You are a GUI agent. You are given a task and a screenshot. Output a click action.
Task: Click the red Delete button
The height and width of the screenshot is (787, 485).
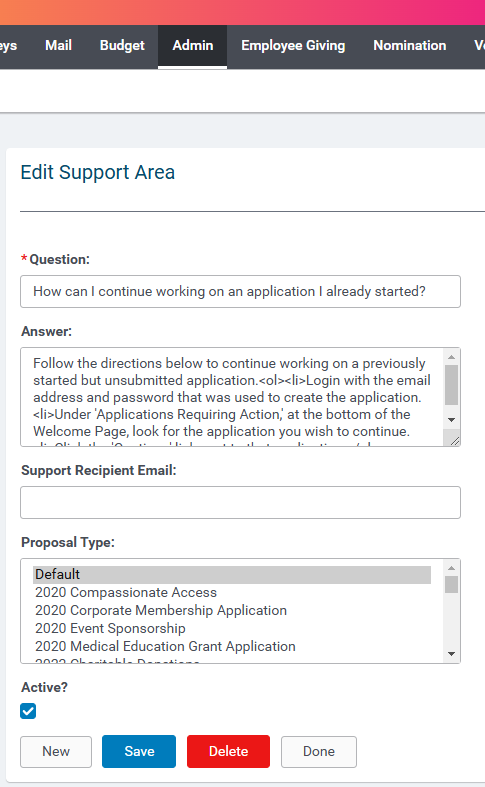[228, 751]
